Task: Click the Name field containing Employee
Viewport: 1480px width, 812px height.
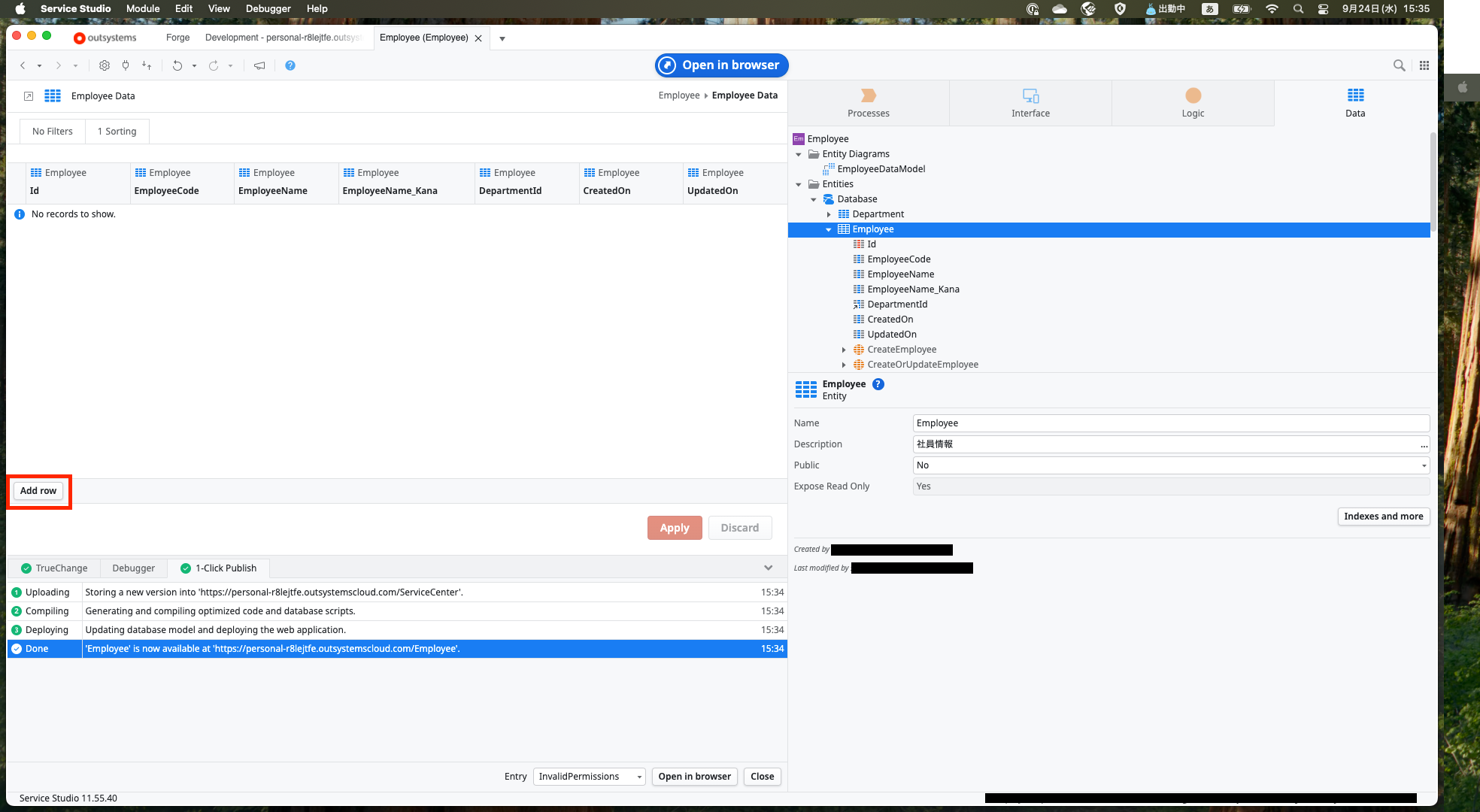Action: pos(1170,423)
